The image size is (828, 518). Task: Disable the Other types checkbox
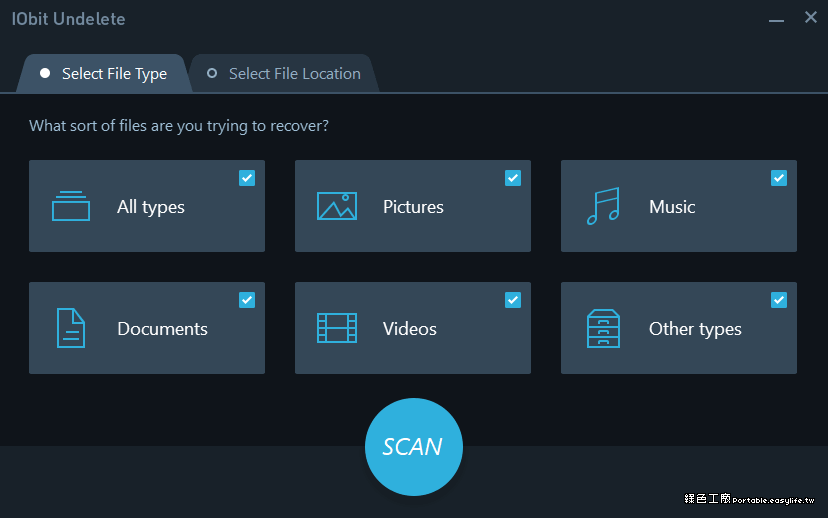tap(779, 300)
